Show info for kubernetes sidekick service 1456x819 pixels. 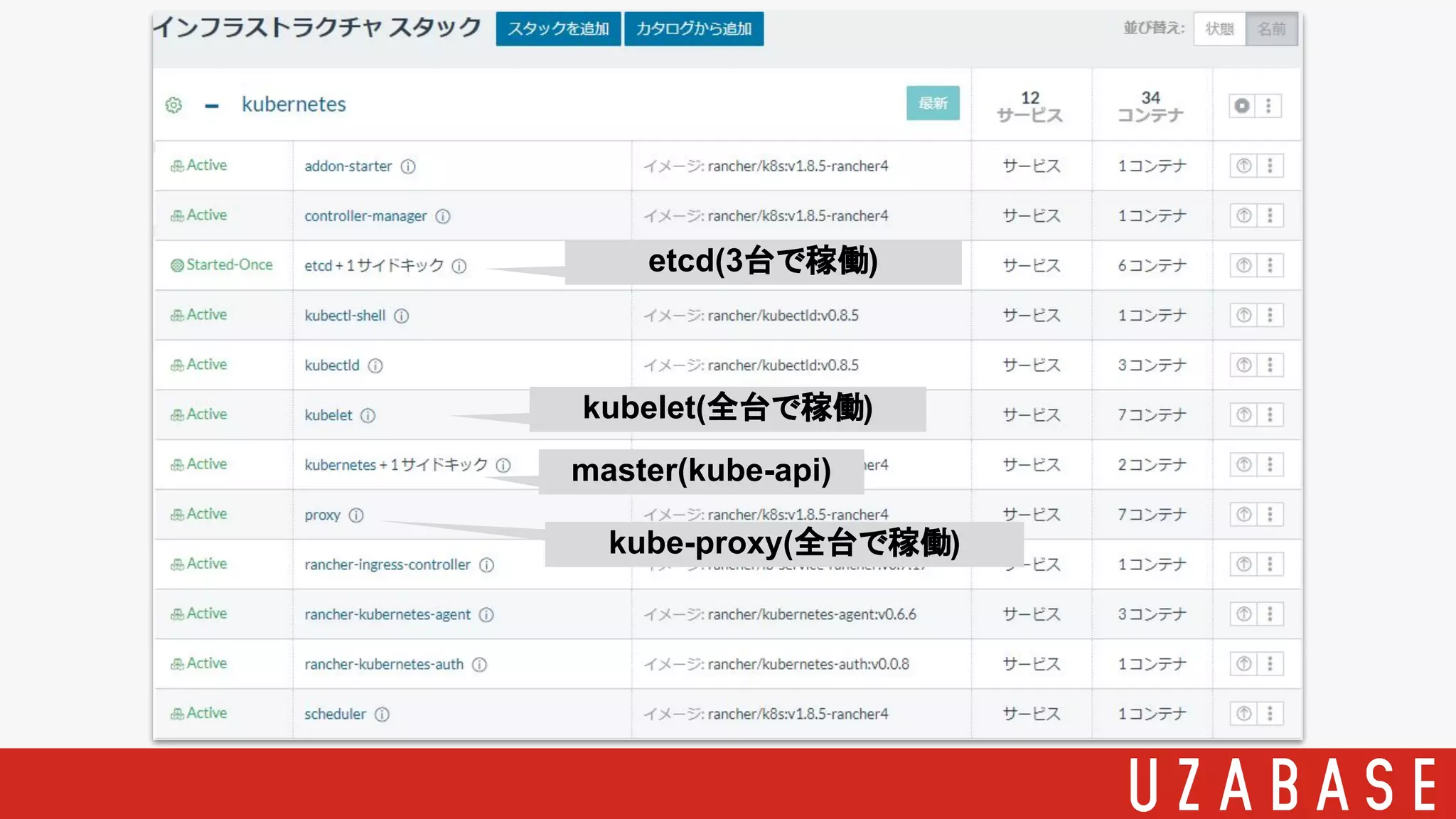click(503, 465)
